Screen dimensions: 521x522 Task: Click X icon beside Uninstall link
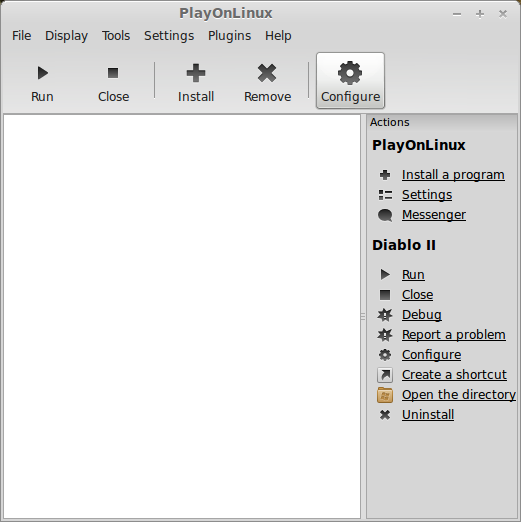point(385,415)
